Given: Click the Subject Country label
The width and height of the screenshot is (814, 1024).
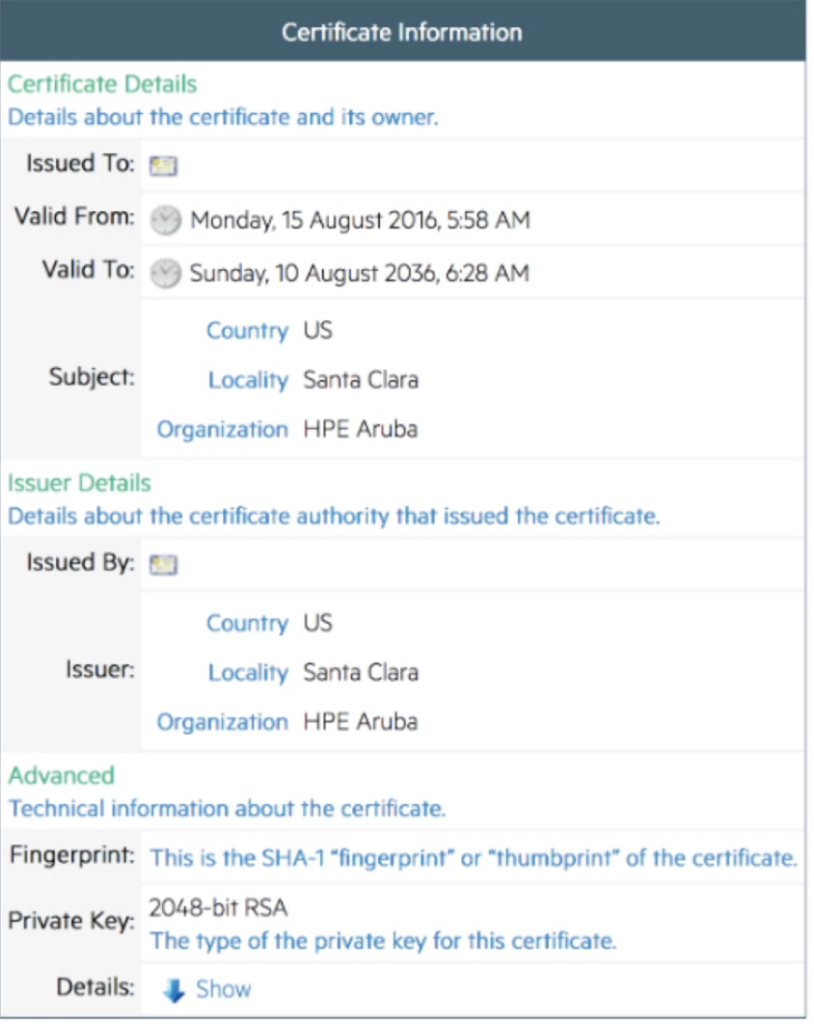Looking at the screenshot, I should 246,331.
